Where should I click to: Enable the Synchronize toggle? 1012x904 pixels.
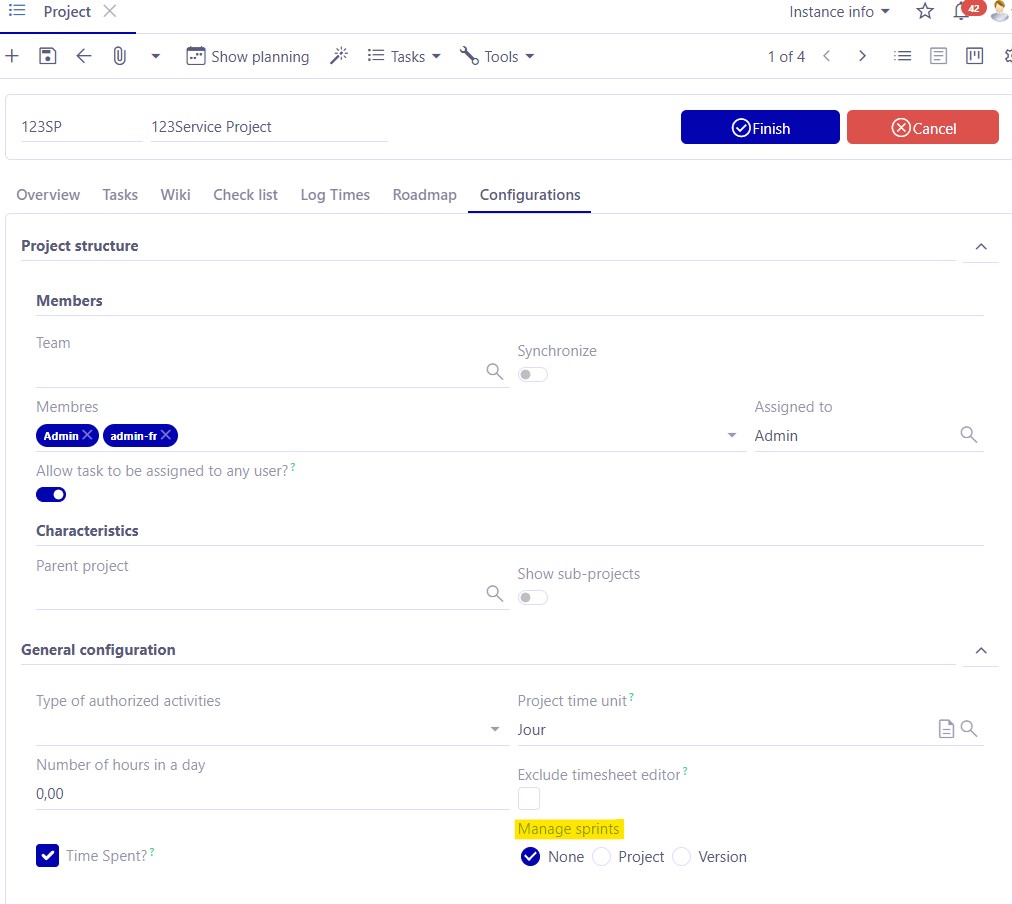coord(532,373)
